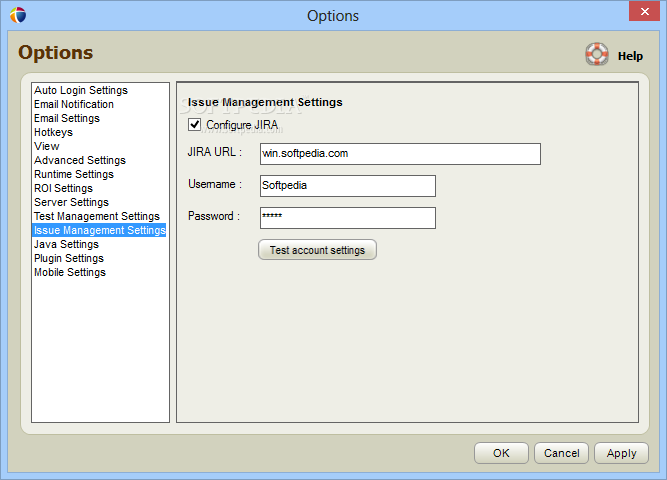Open the Help link text
This screenshot has height=480, width=667.
click(x=630, y=56)
